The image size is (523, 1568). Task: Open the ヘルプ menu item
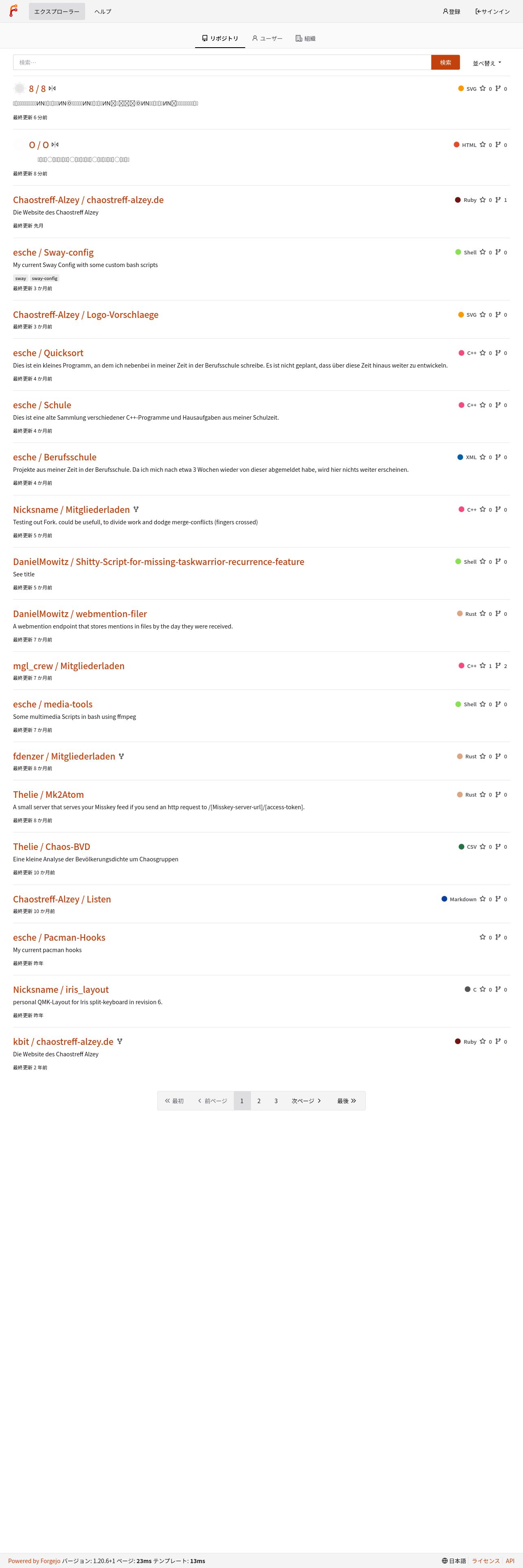pyautogui.click(x=103, y=11)
